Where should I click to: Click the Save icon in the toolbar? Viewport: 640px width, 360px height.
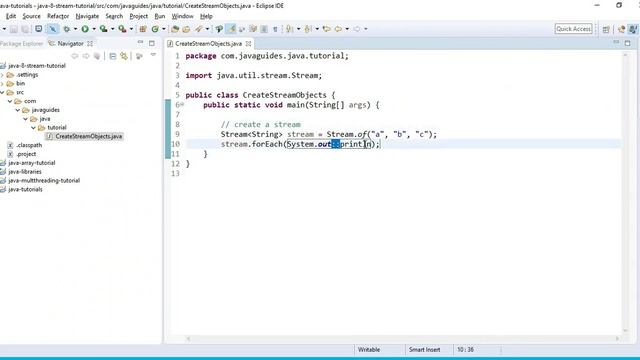(x=13, y=29)
